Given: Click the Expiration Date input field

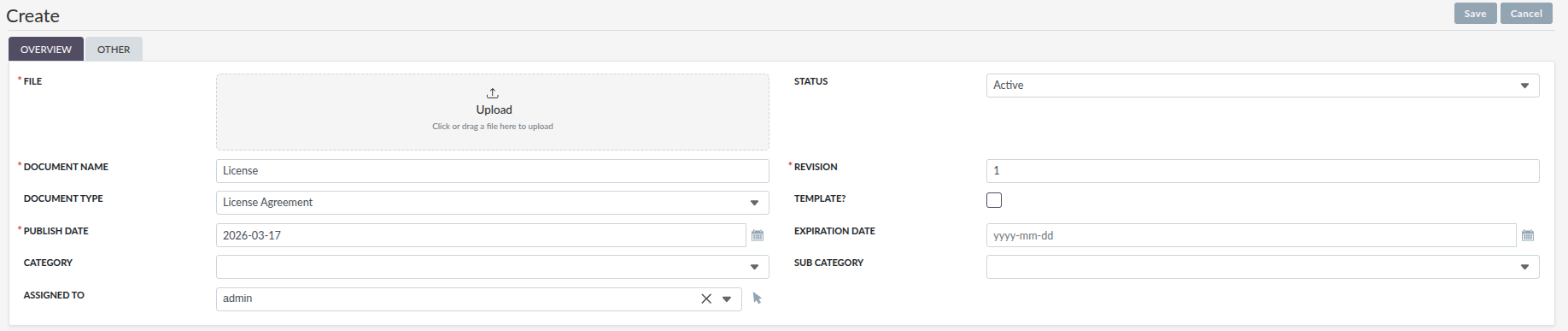Looking at the screenshot, I should point(1251,235).
